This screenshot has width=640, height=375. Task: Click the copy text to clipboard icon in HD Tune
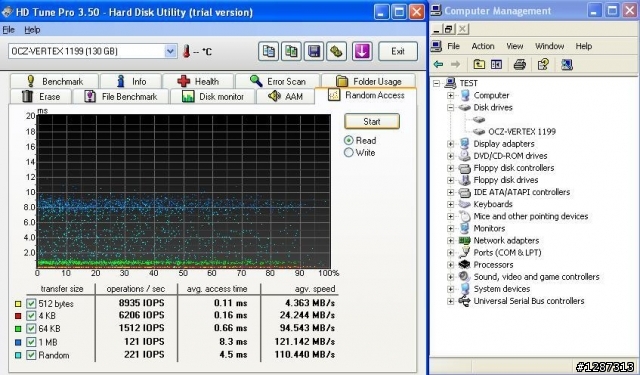click(269, 51)
